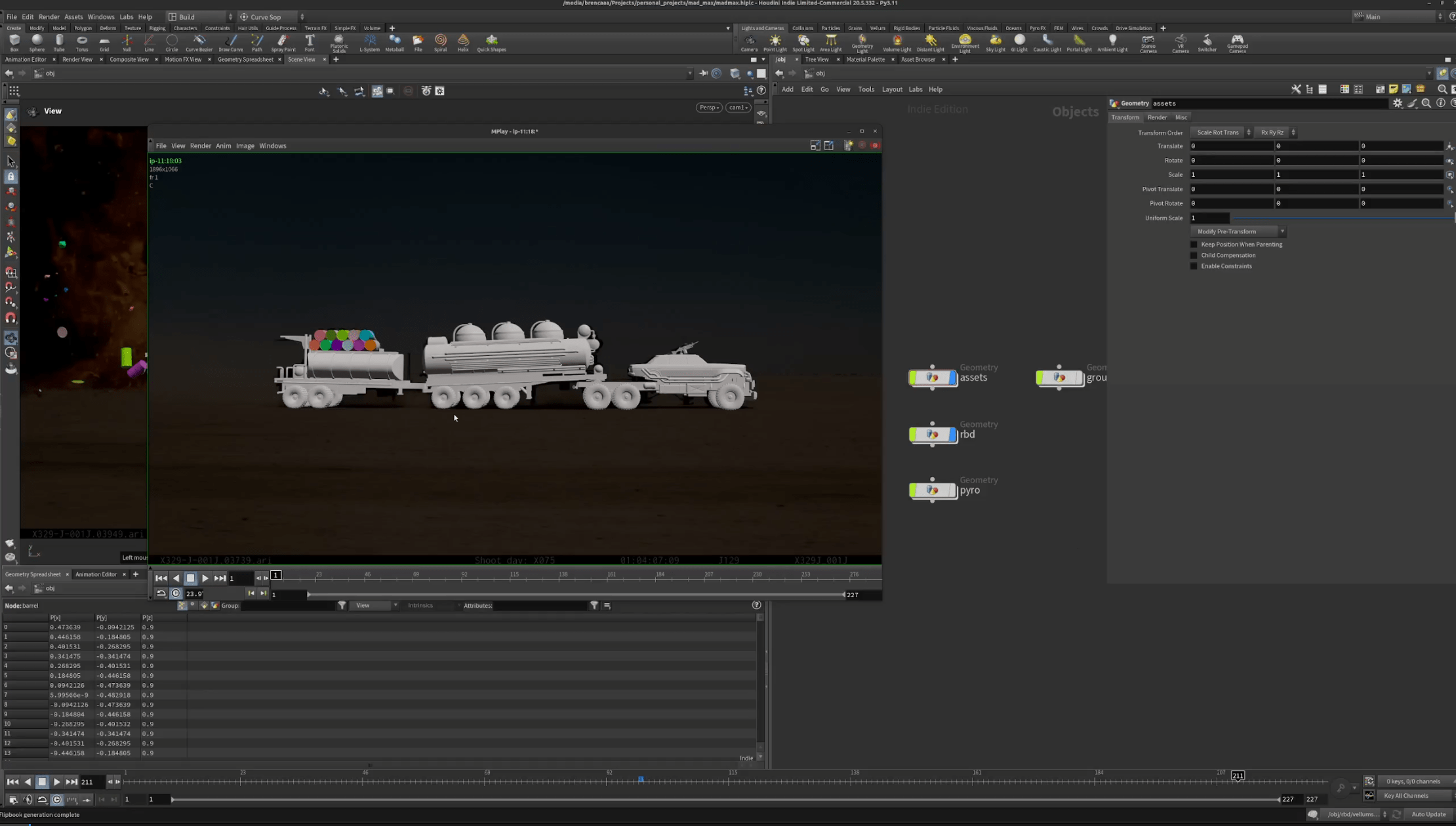Toggle display flag on assets node
Screen dimensions: 1456x826
pos(952,378)
